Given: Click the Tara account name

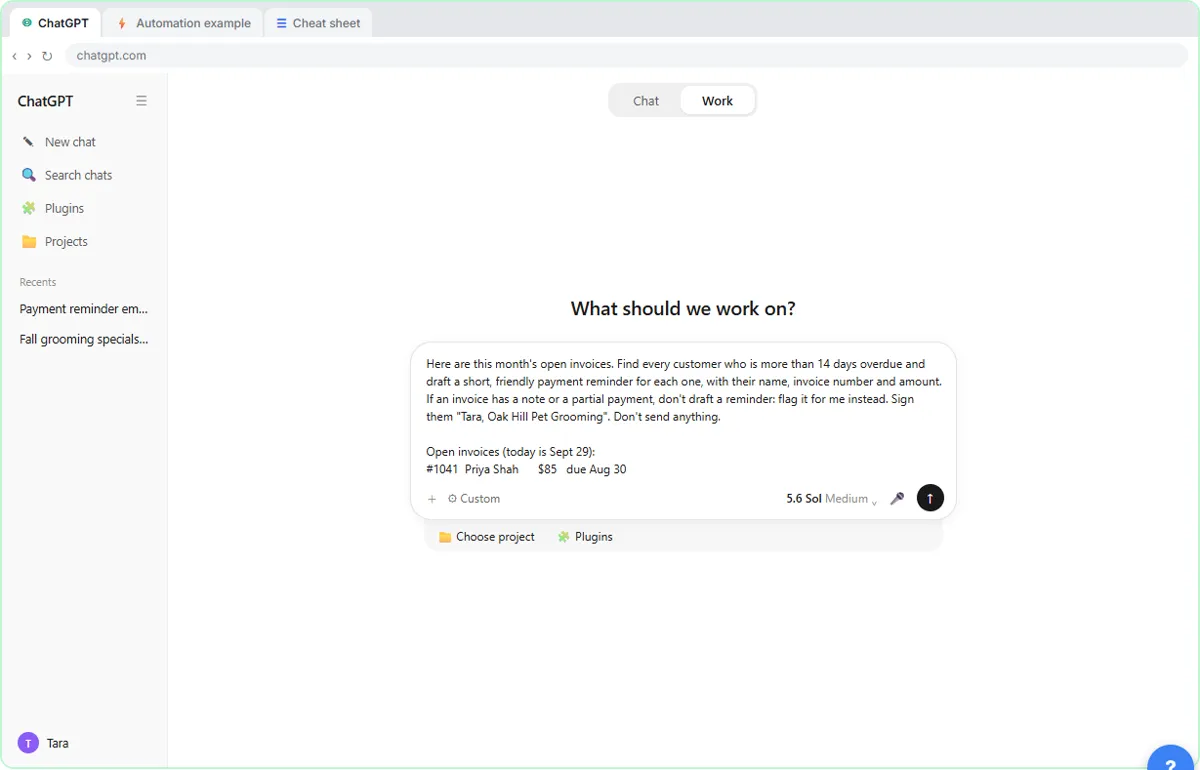Looking at the screenshot, I should coord(58,743).
